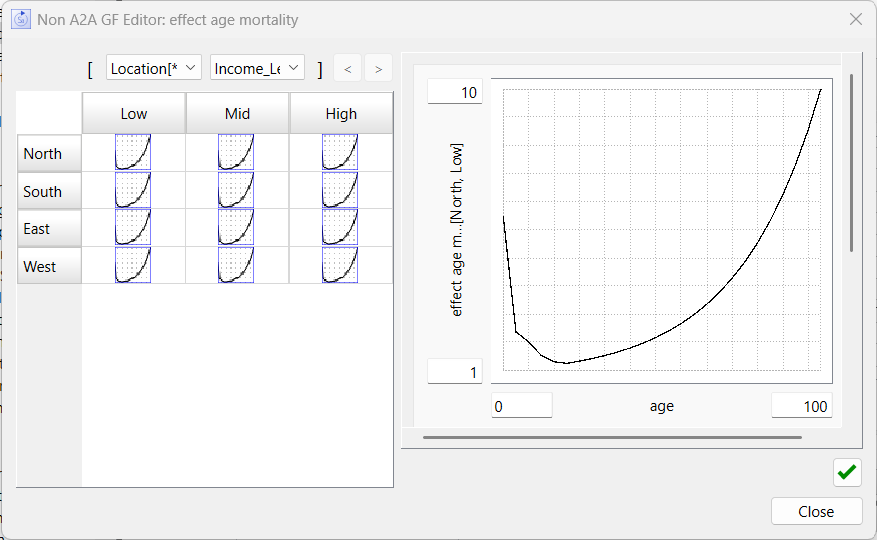Click the editor window title icon
The image size is (877, 540).
click(x=21, y=19)
